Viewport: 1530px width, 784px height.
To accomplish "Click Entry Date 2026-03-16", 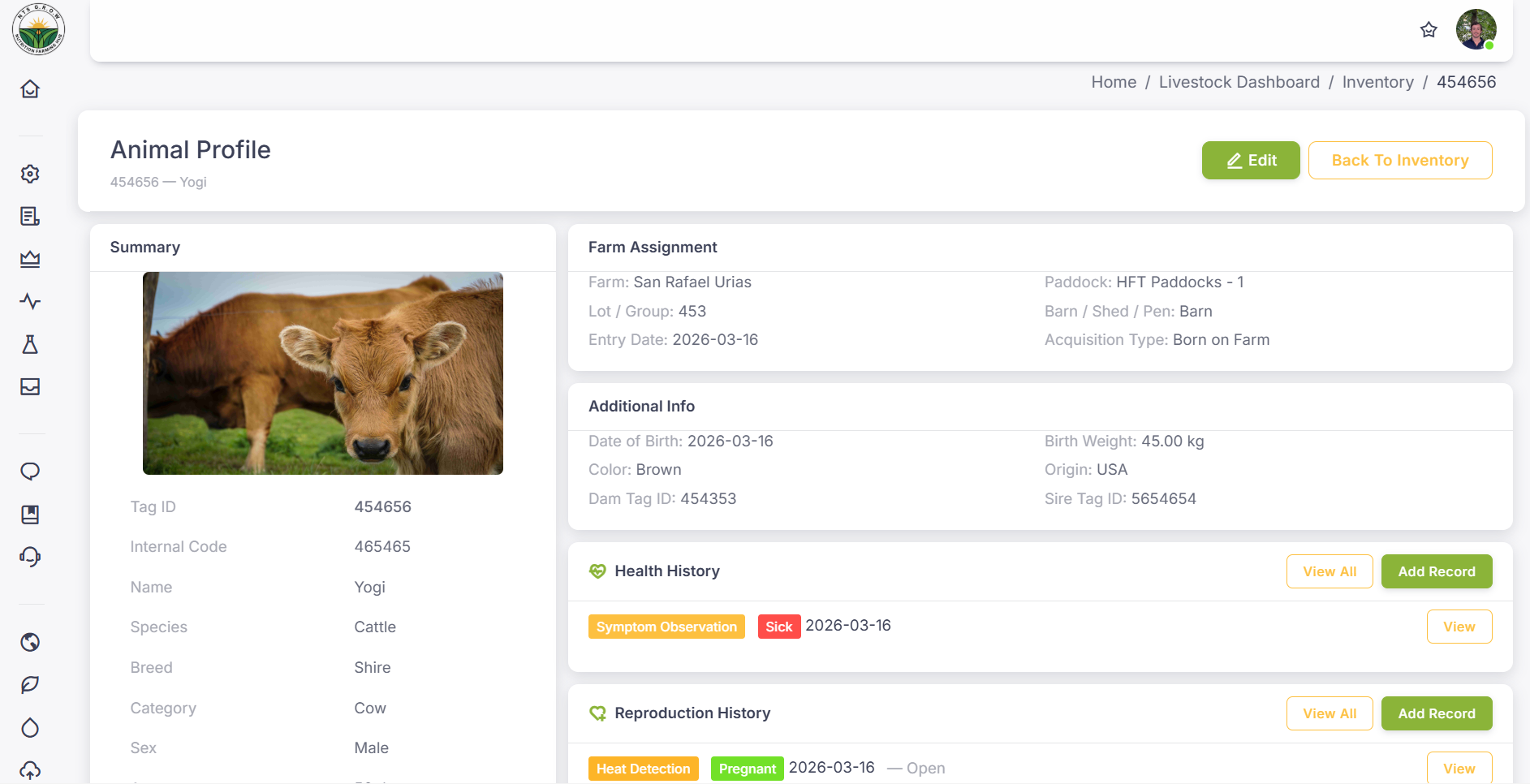I will click(673, 340).
